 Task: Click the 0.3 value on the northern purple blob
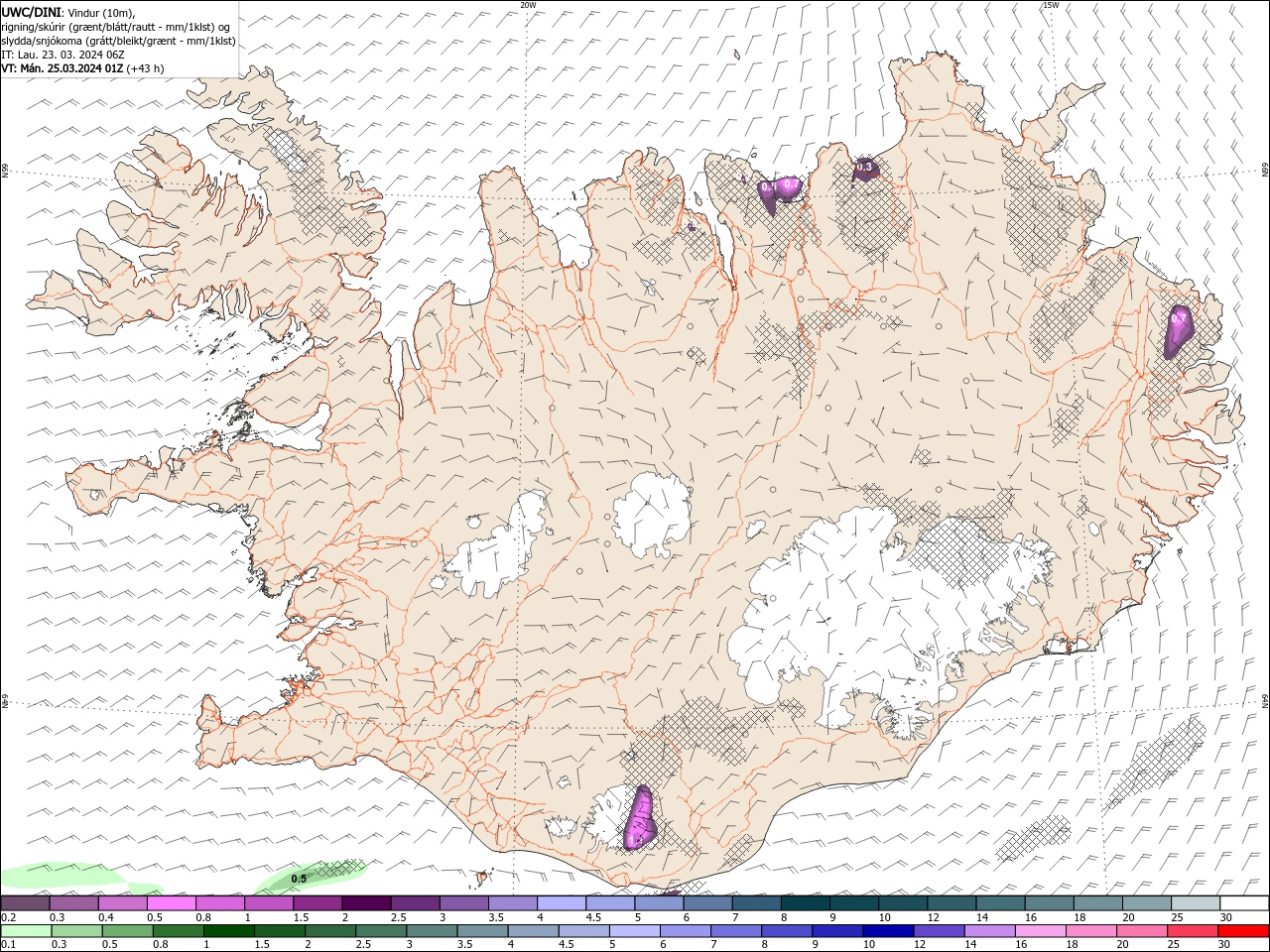(x=864, y=167)
